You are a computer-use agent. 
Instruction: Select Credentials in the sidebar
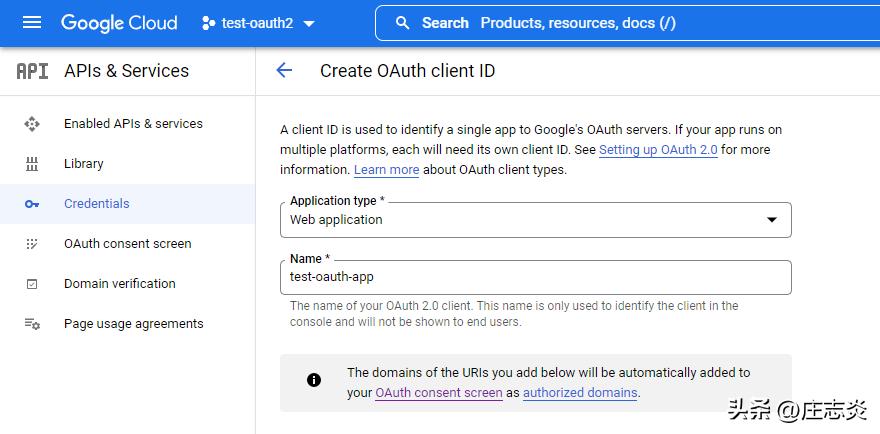tap(127, 204)
